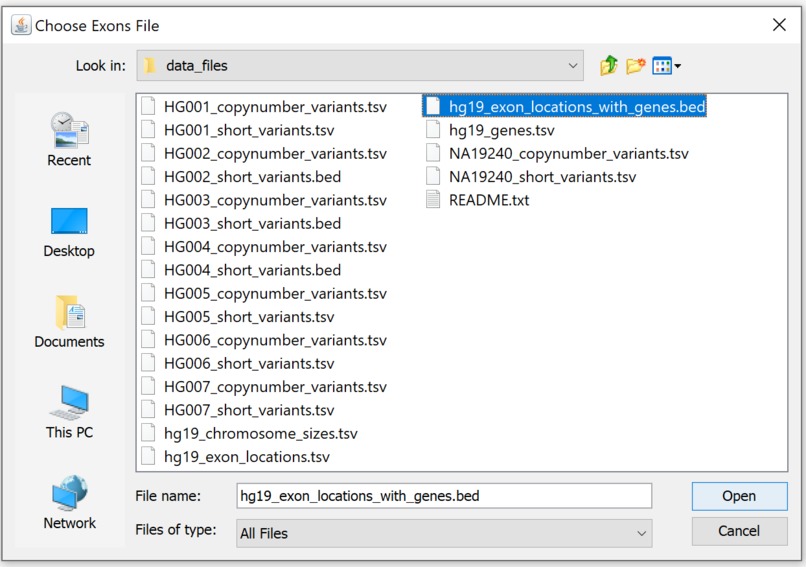Select HG004_short_variants.bed

[241, 270]
